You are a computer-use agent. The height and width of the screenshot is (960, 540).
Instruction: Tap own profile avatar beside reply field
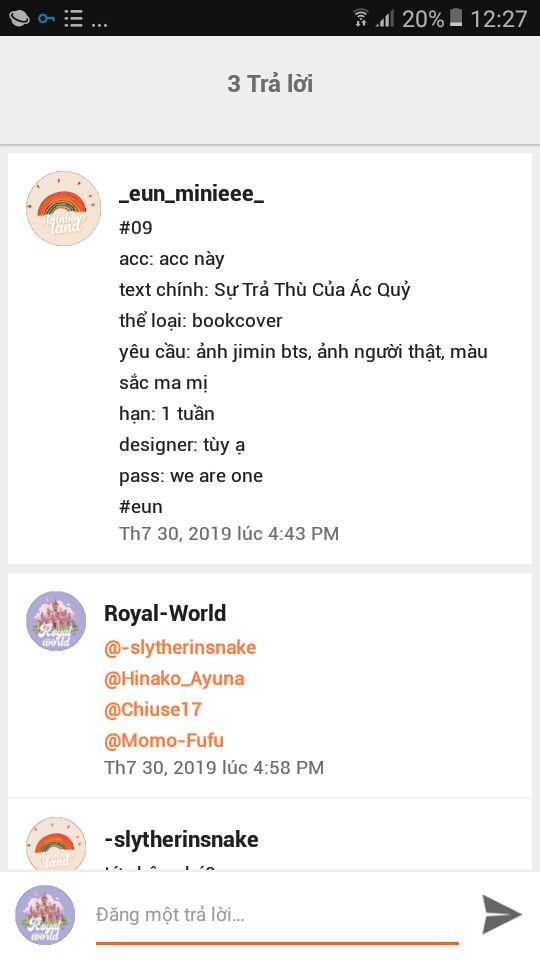coord(45,915)
